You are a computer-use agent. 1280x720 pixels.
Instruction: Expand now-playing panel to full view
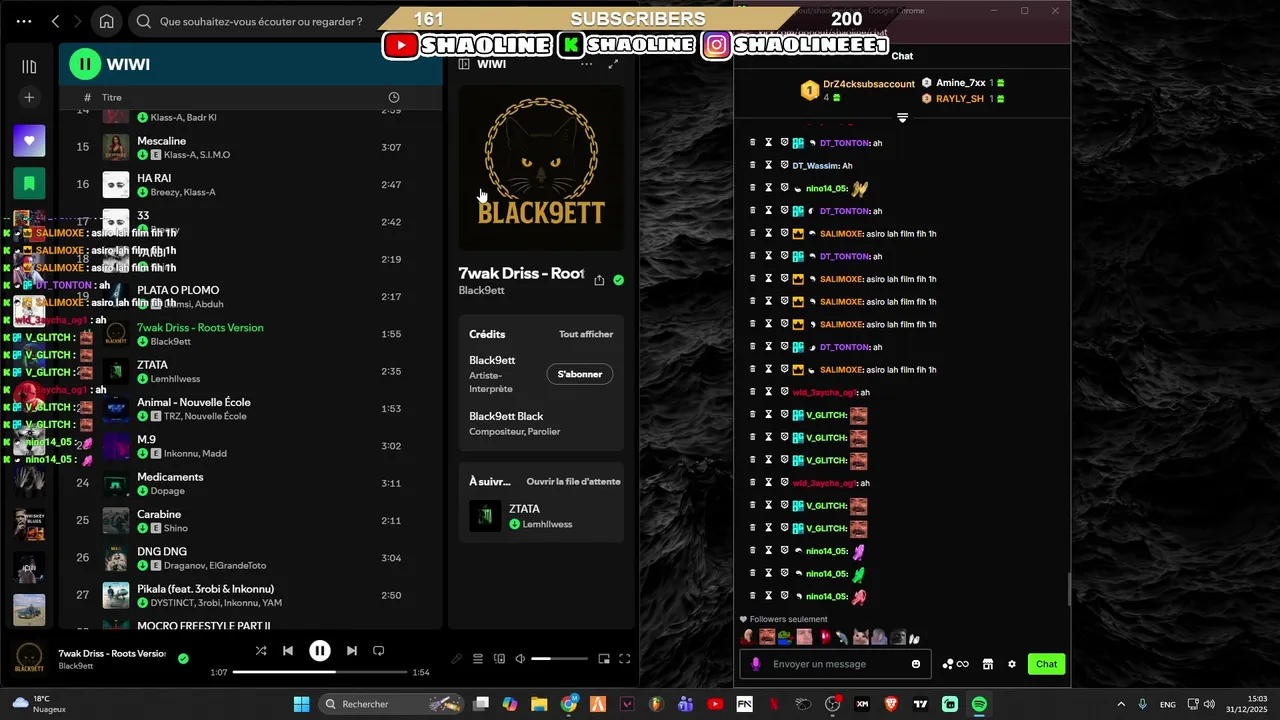(x=613, y=64)
